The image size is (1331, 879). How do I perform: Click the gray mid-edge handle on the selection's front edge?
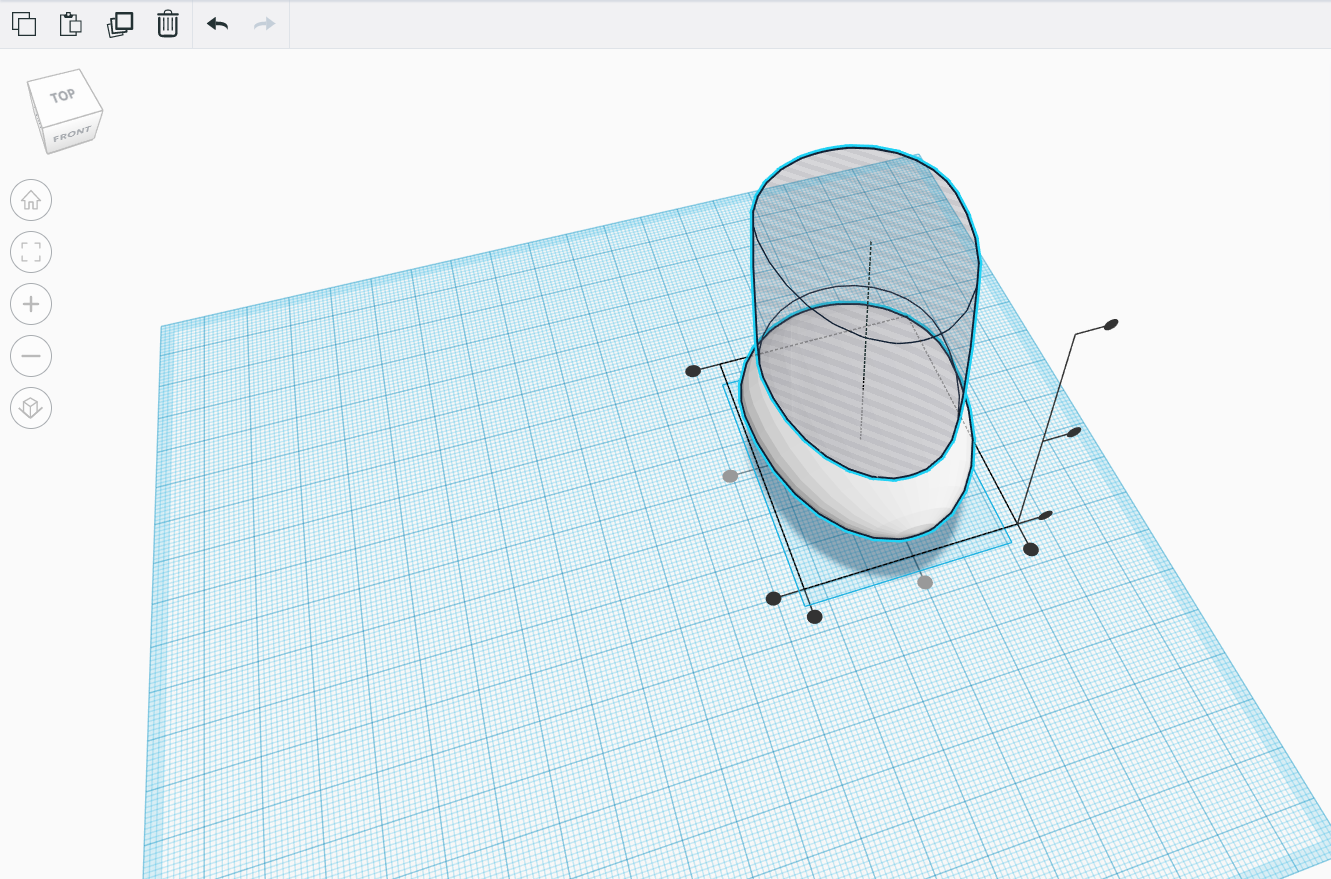coord(925,582)
